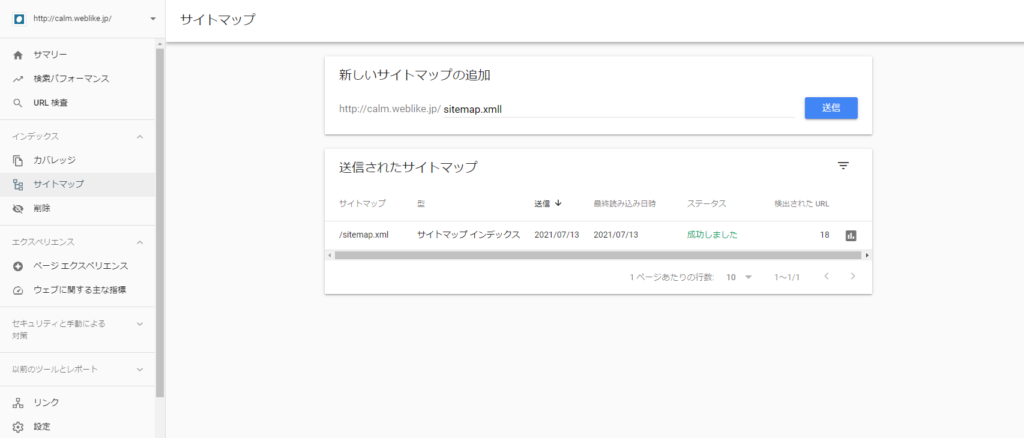Open rows per page dropdown

pyautogui.click(x=739, y=276)
